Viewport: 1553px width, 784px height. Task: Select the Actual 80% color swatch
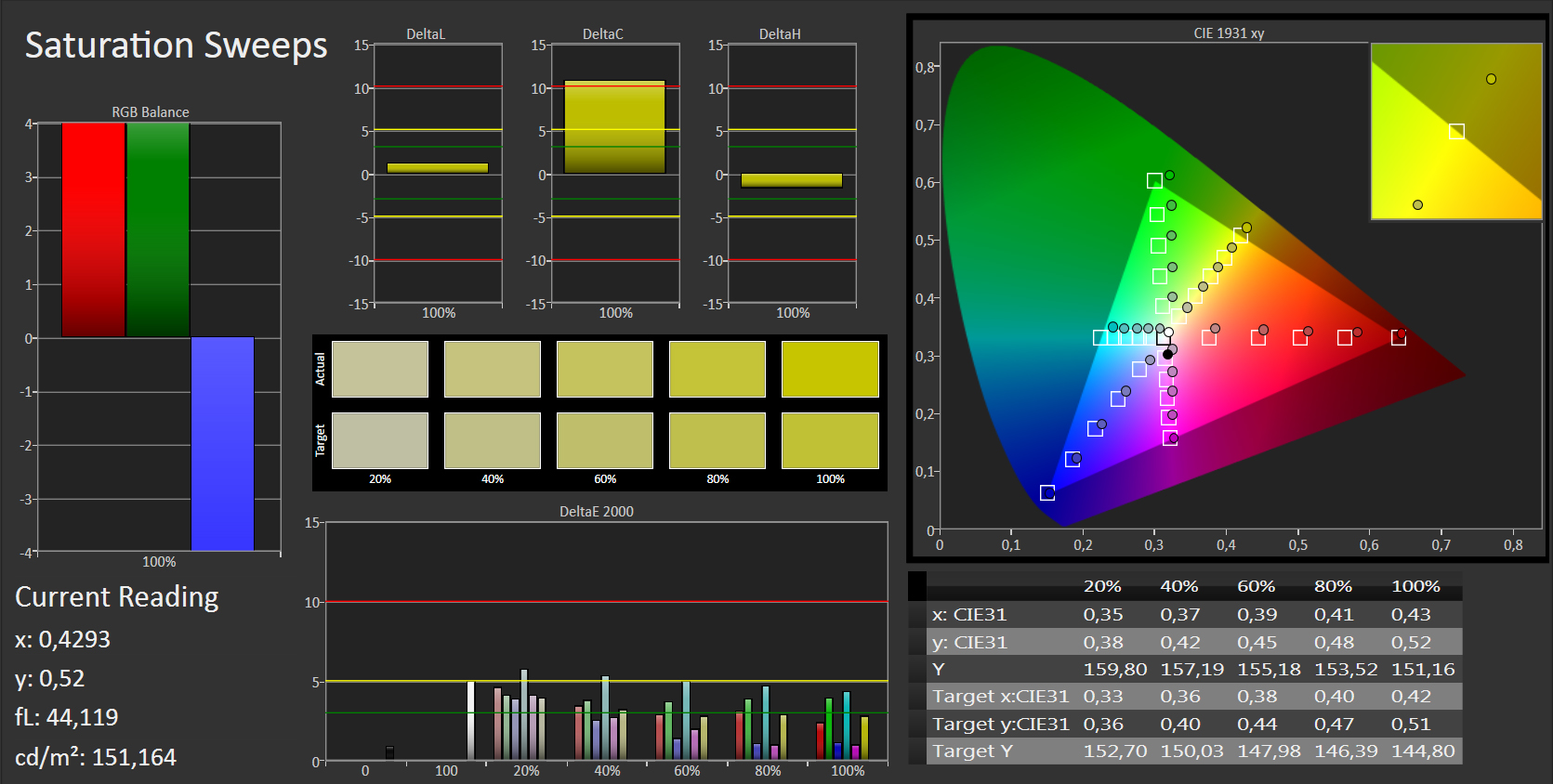tap(717, 369)
